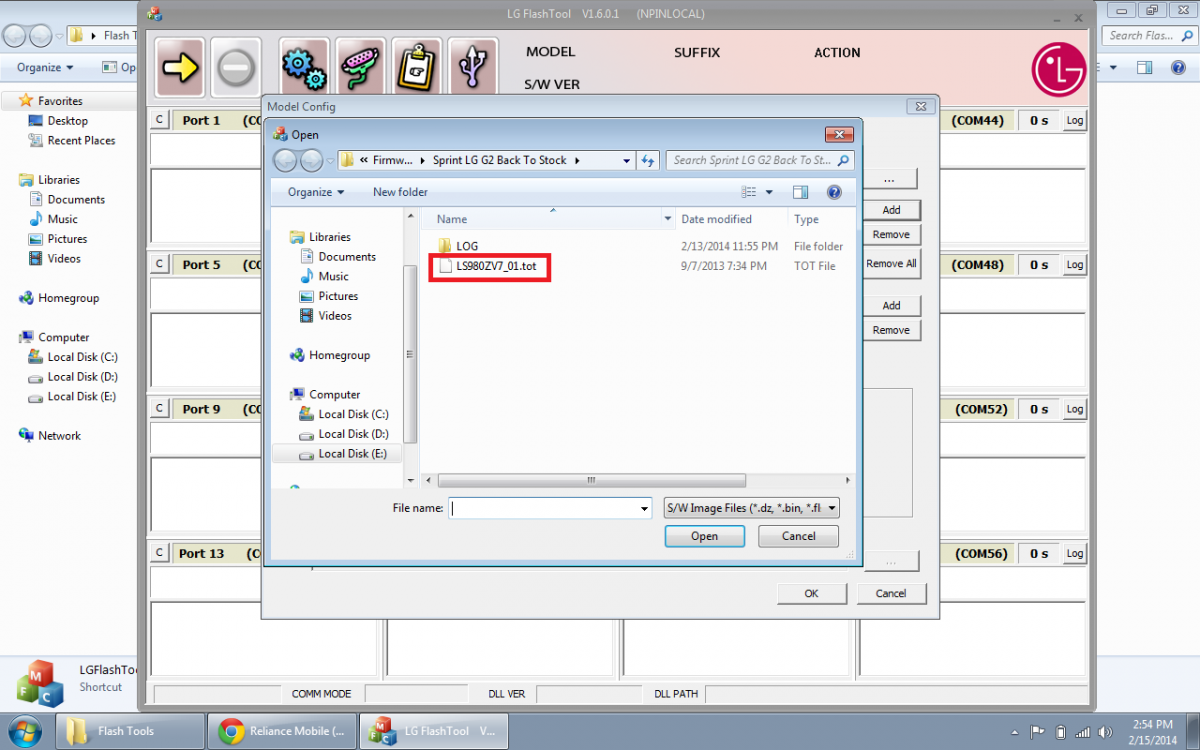The width and height of the screenshot is (1200, 750).
Task: Click the horizontal scrollbar under the file list
Action: pyautogui.click(x=592, y=480)
